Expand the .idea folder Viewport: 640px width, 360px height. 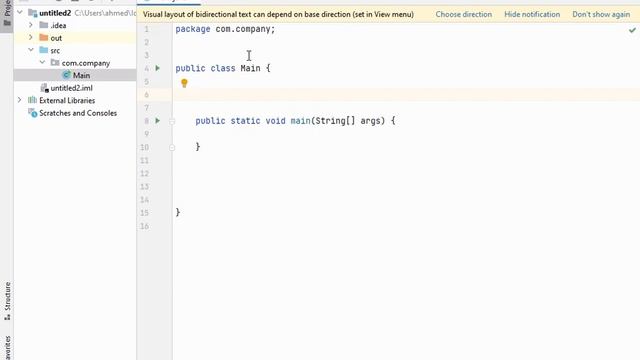pos(31,25)
